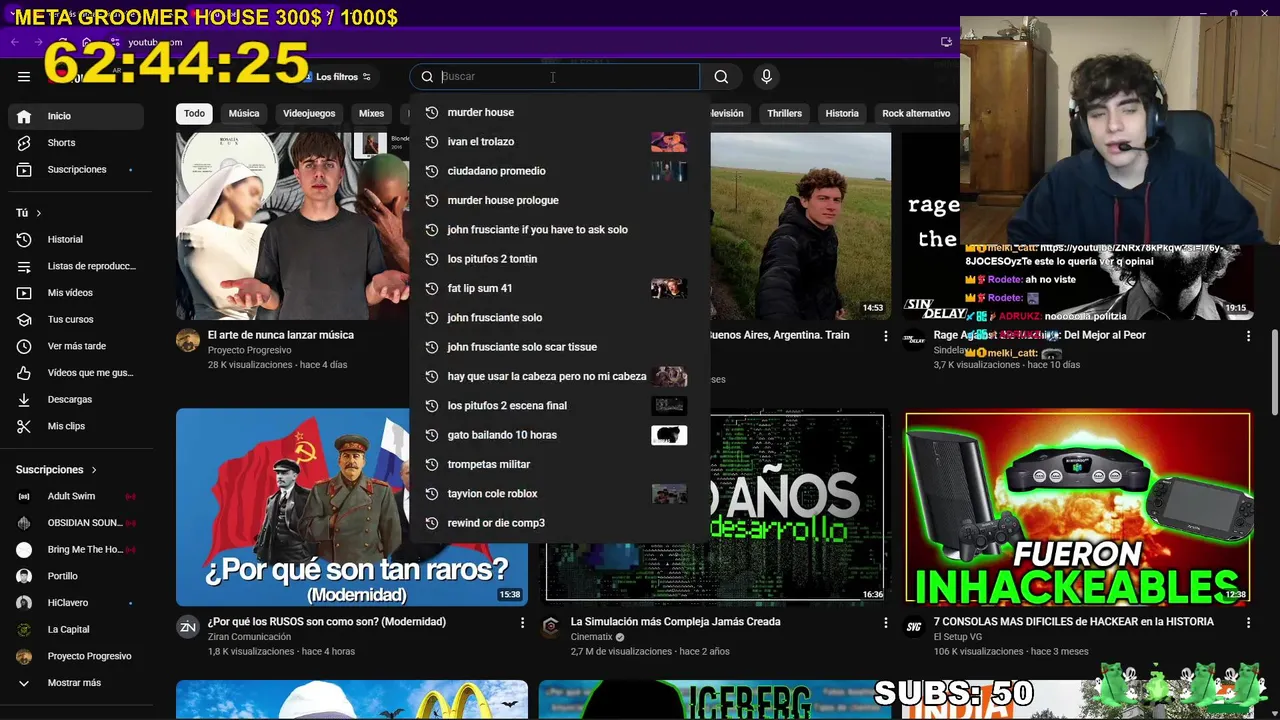Open the hamburger guide menu

coord(24,76)
